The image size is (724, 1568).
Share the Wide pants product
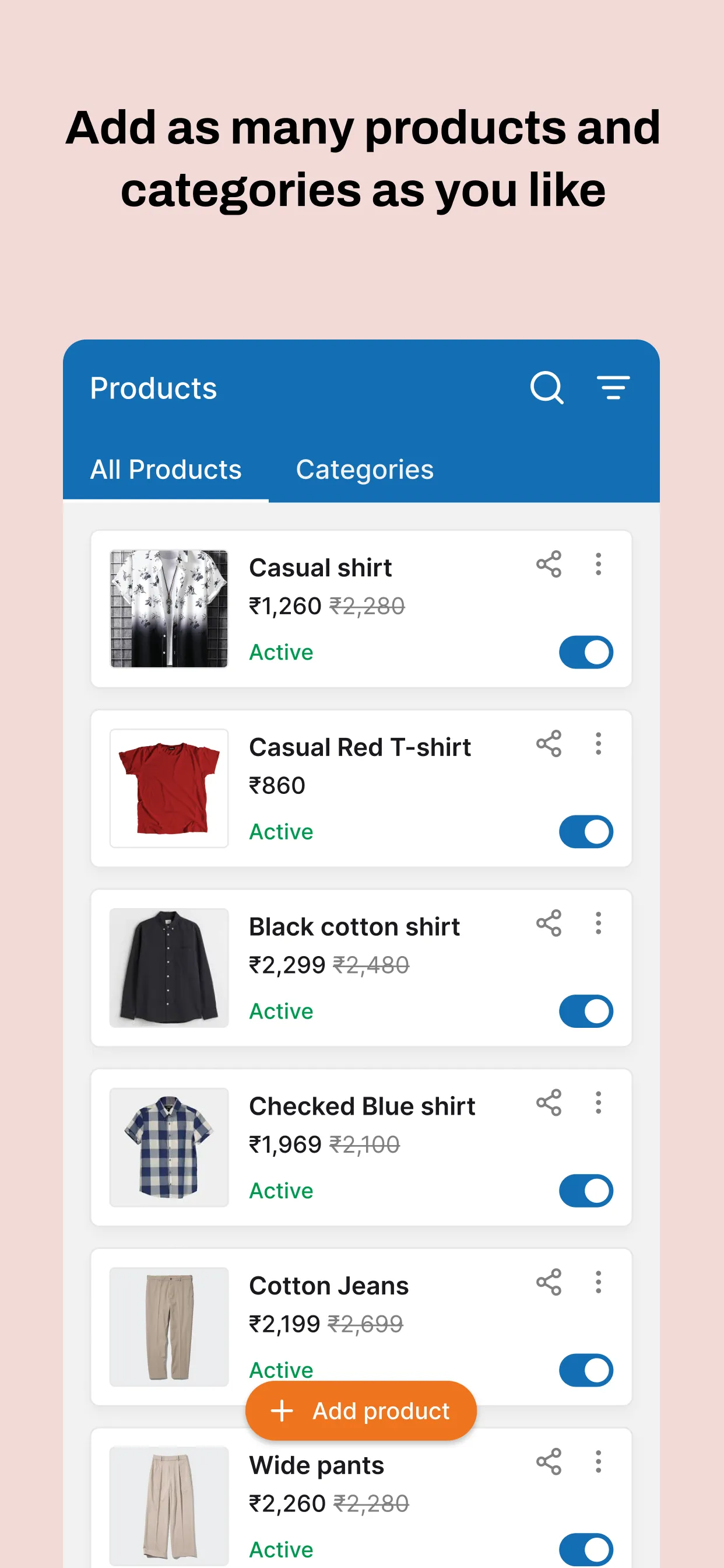point(548,1461)
